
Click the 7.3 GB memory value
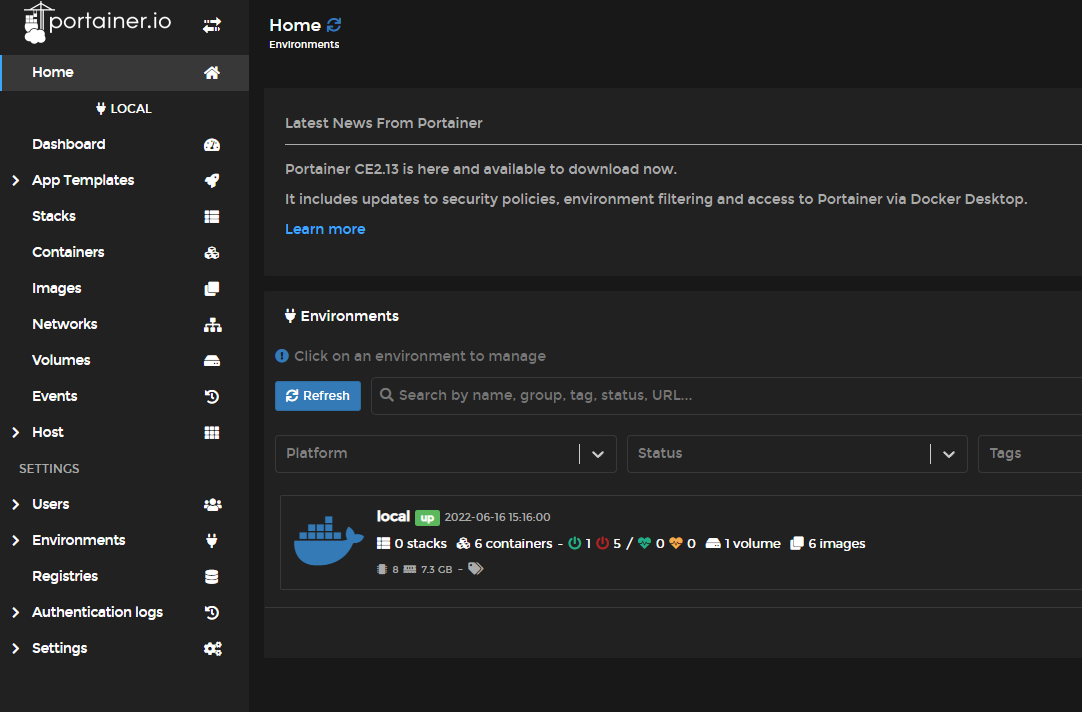click(x=437, y=569)
